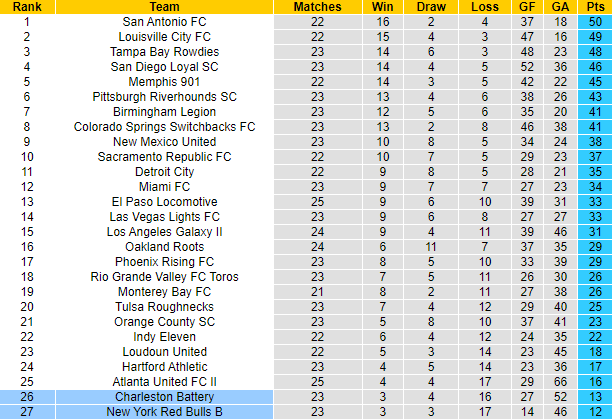612x420 pixels.
Task: Click the Pts column header
Action: (x=593, y=7)
